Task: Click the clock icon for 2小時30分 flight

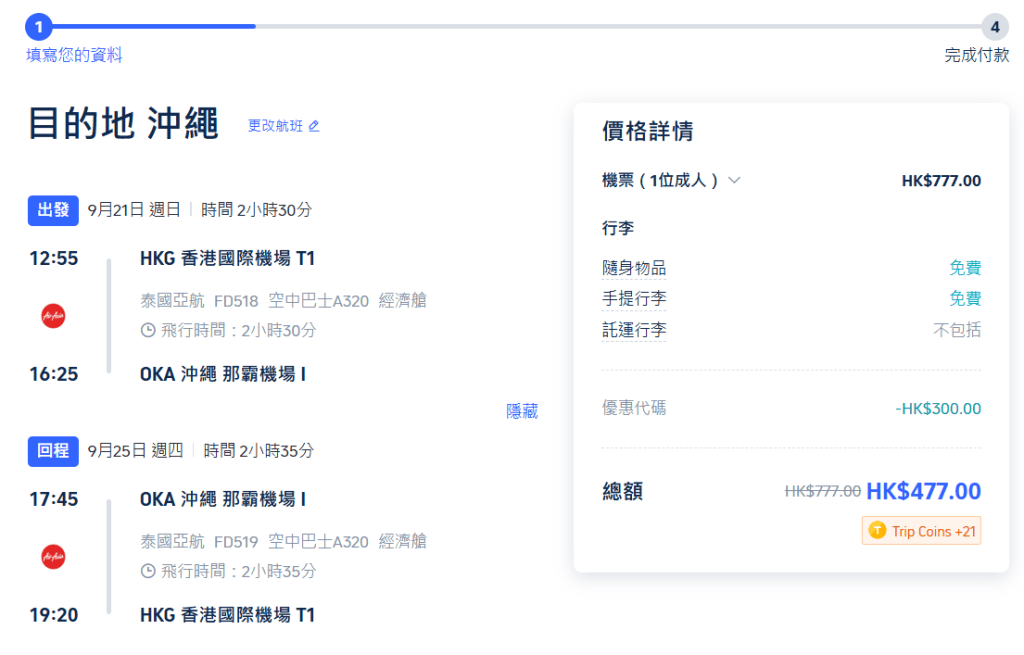Action: (148, 330)
